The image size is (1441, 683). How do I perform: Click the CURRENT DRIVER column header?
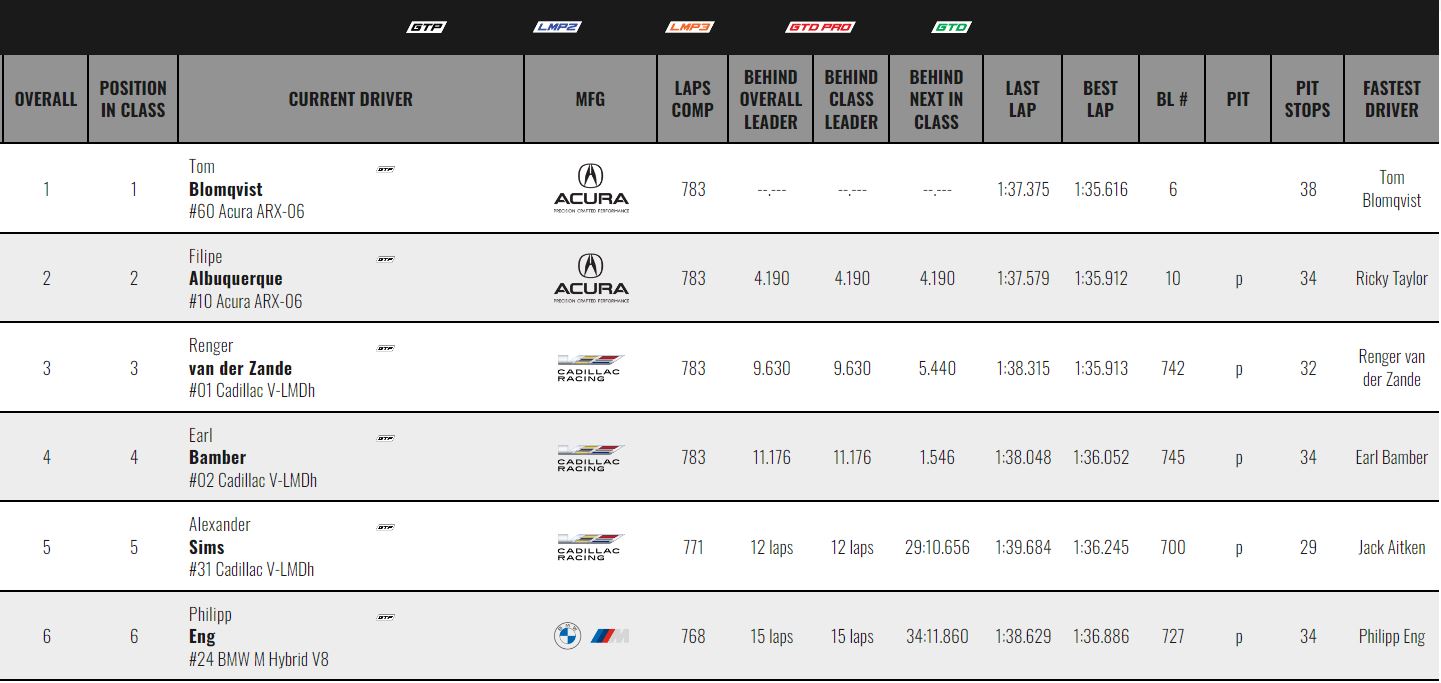pyautogui.click(x=351, y=99)
